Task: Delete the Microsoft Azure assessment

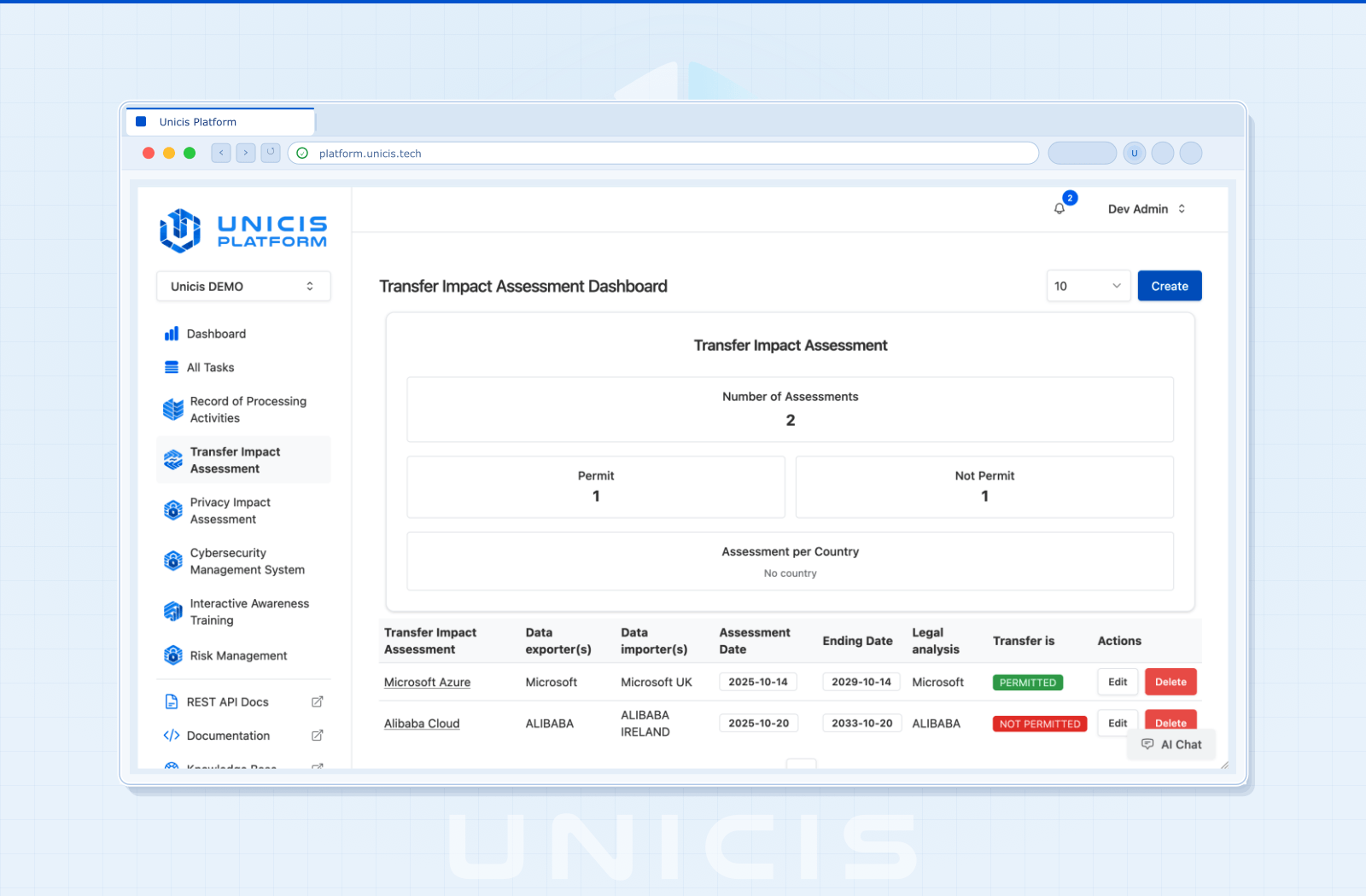Action: coord(1170,682)
